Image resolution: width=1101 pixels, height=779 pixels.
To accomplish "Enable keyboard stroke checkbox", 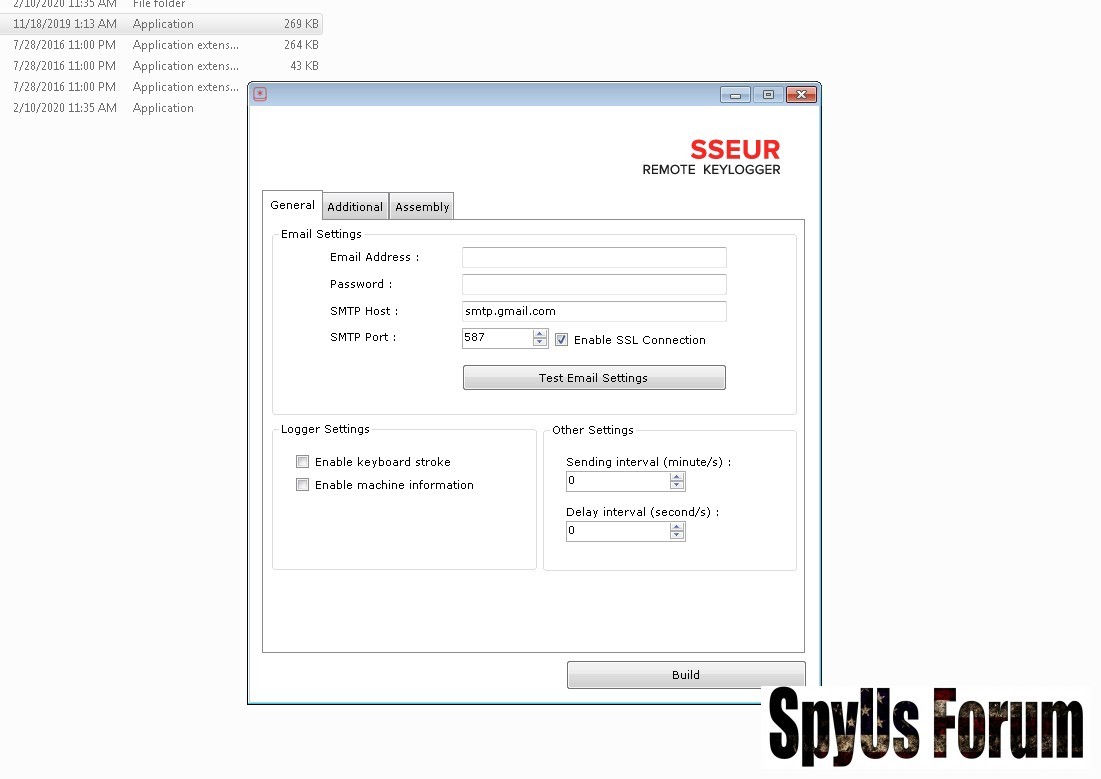I will (303, 462).
